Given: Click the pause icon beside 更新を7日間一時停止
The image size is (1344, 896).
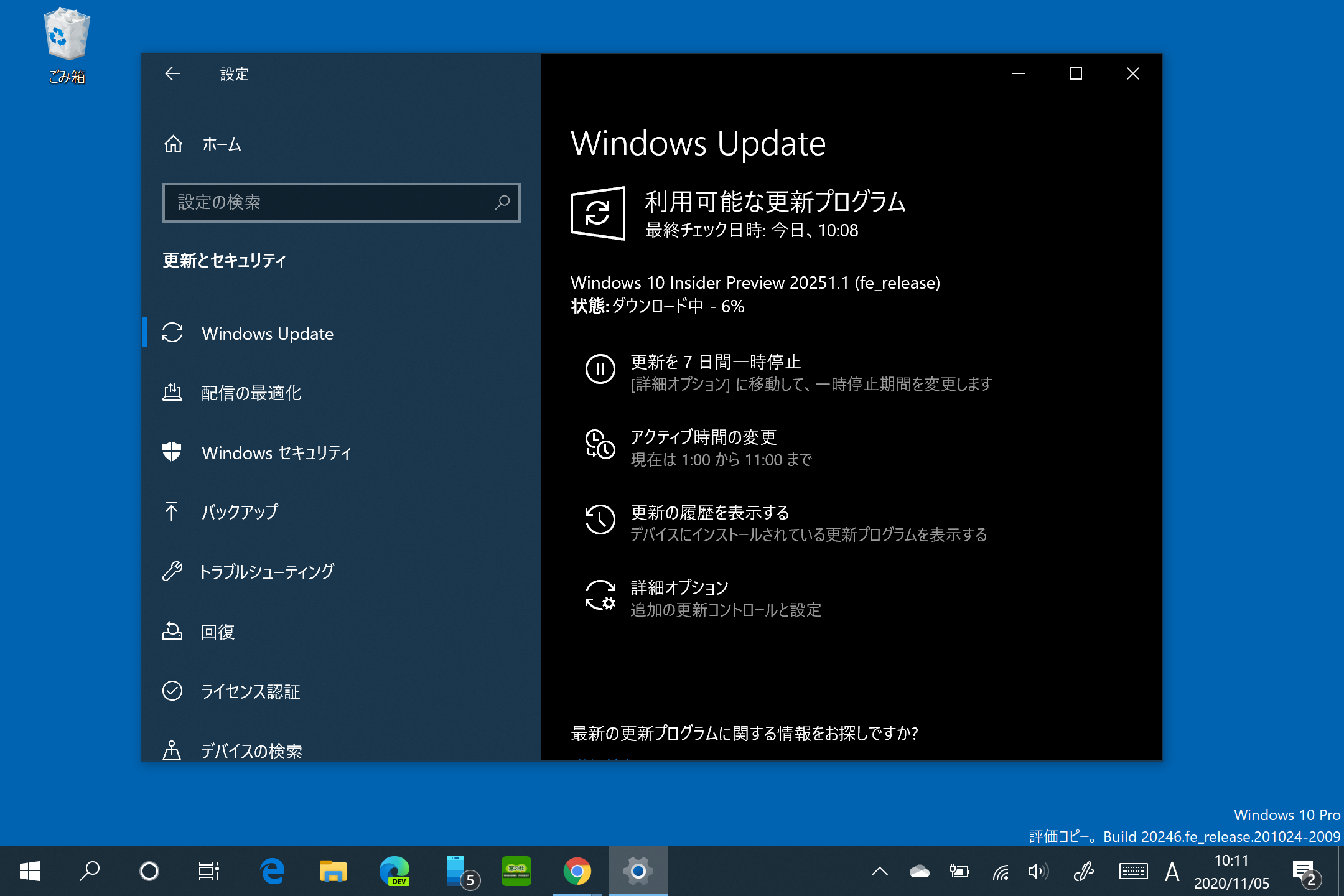Looking at the screenshot, I should 599,369.
